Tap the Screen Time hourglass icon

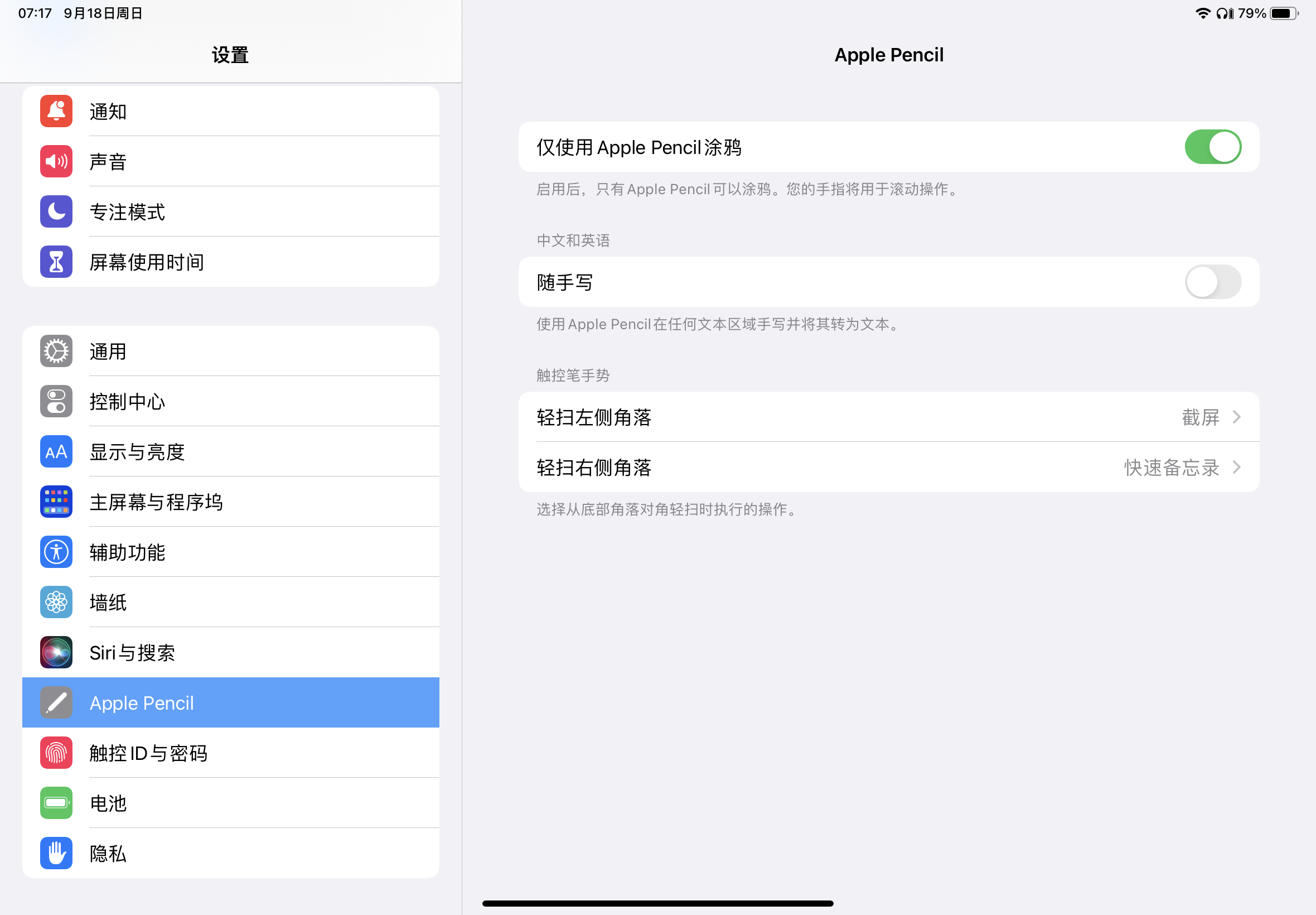coord(56,262)
